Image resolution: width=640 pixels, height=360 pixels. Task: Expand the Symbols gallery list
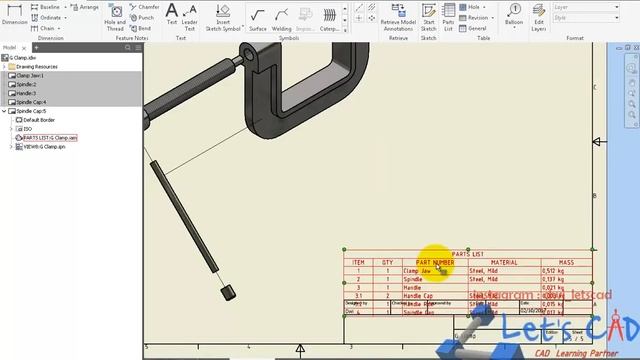[345, 30]
